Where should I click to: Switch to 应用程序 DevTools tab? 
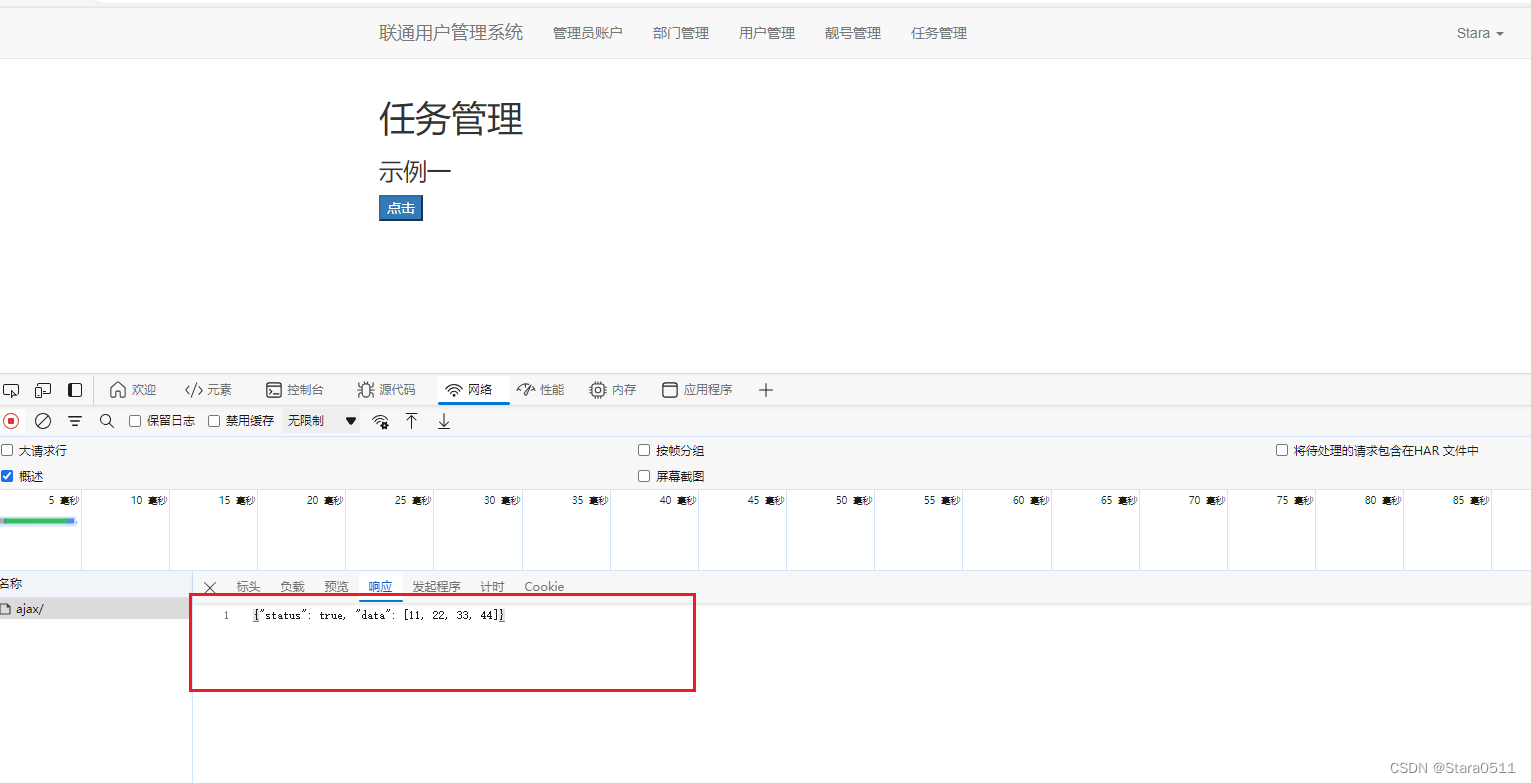coord(697,390)
